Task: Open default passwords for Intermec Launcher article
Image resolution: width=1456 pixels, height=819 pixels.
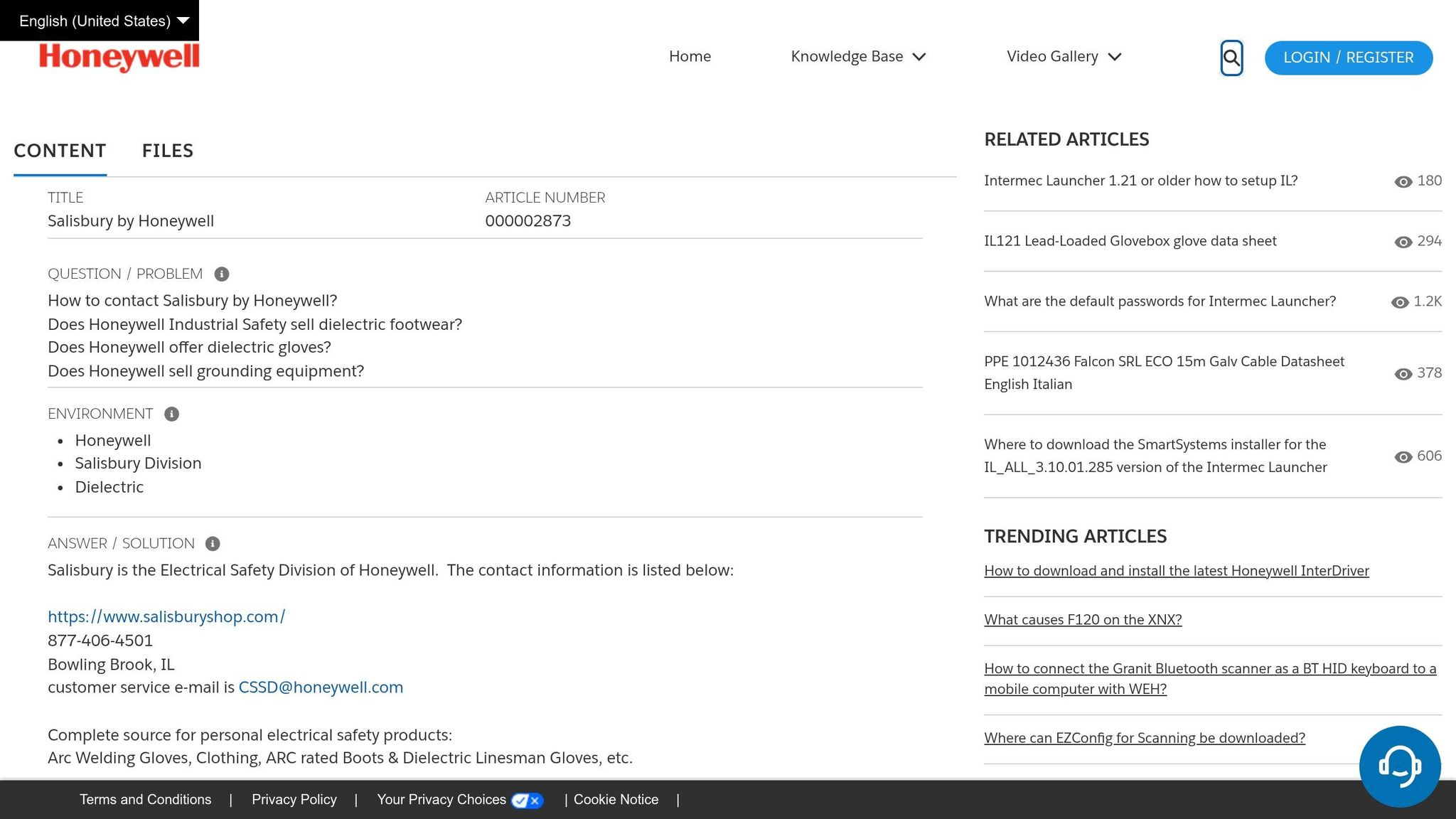Action: coord(1160,301)
